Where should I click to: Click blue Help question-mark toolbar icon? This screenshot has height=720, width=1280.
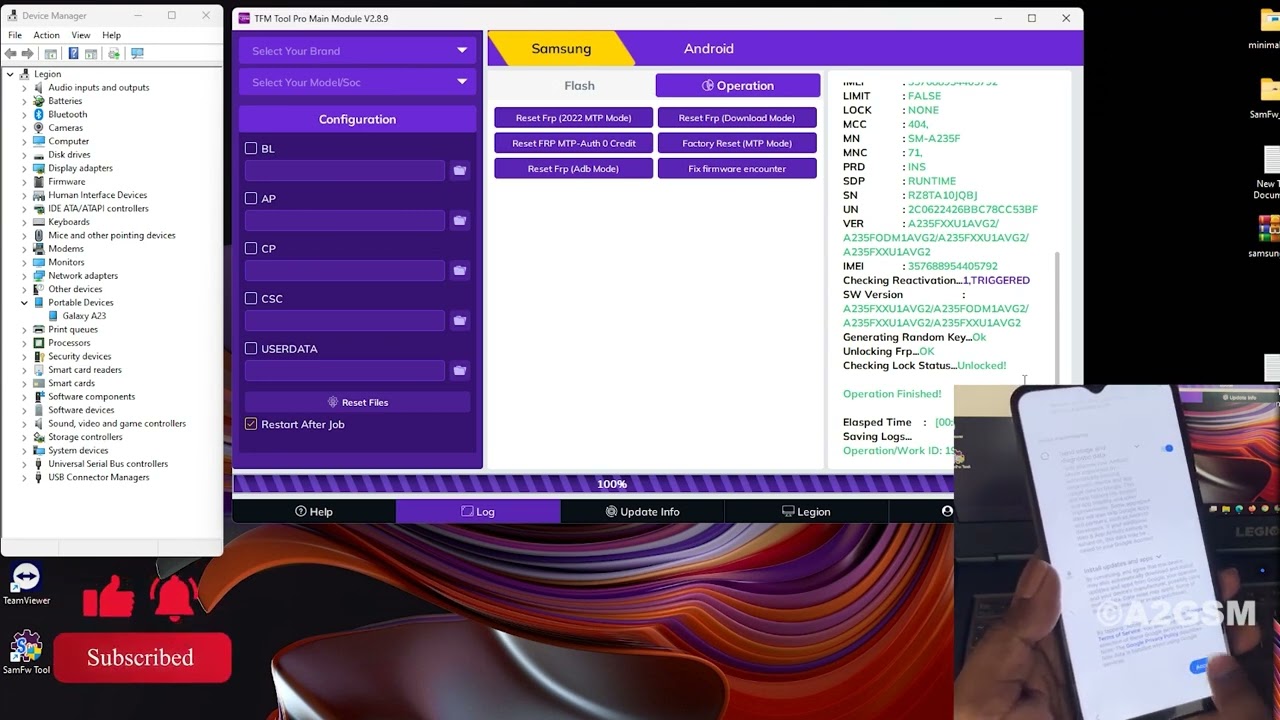coord(72,53)
